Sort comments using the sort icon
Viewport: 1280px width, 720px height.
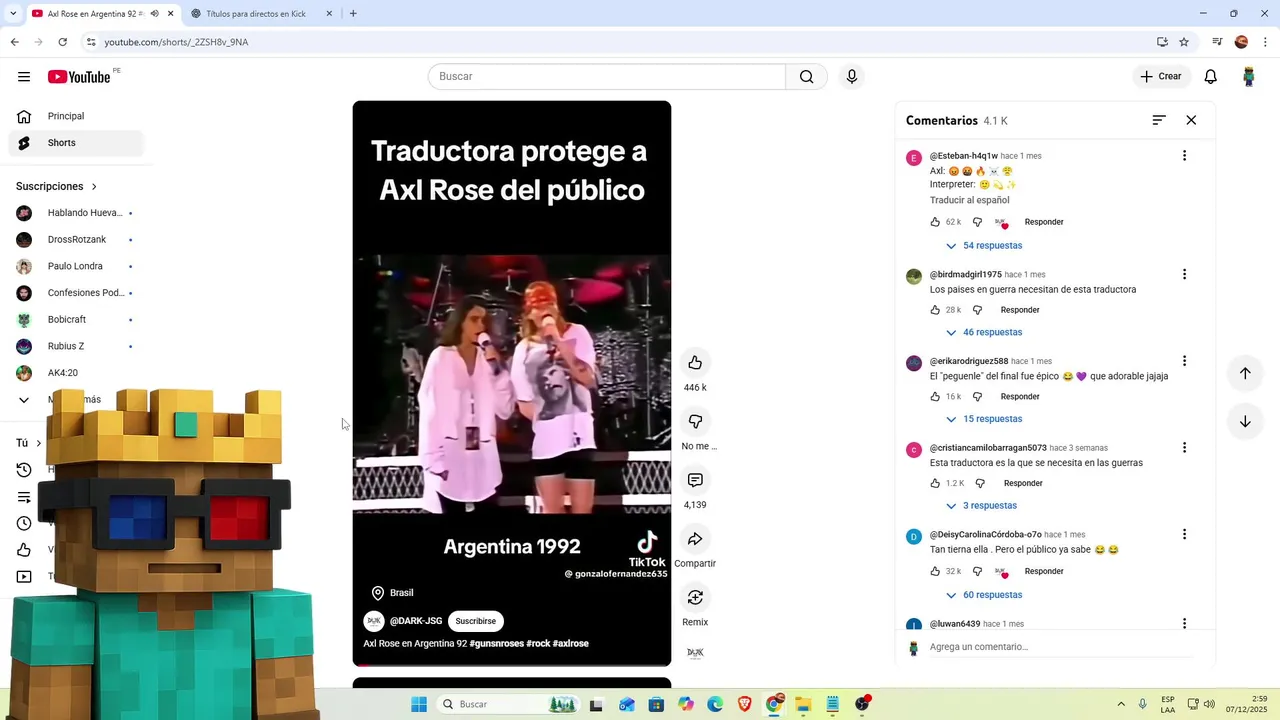(x=1159, y=120)
